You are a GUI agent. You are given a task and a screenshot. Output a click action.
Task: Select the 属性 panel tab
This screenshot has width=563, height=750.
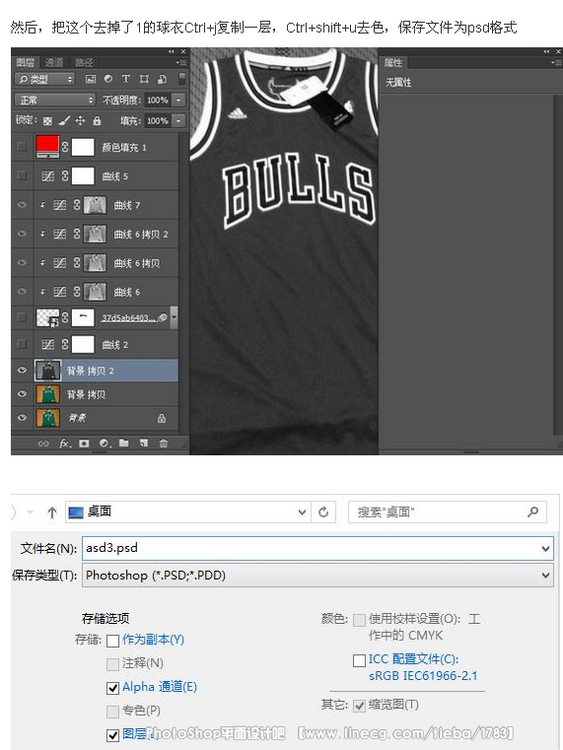393,62
